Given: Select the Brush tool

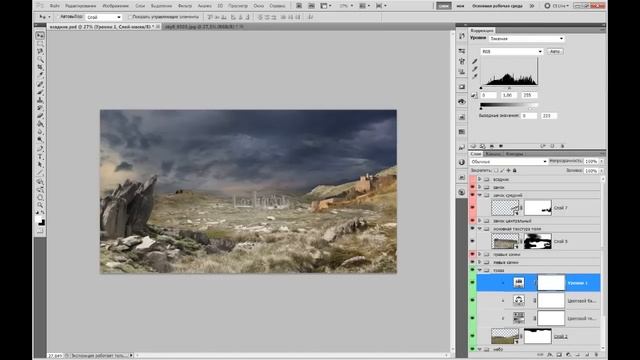Looking at the screenshot, I should click(x=40, y=92).
